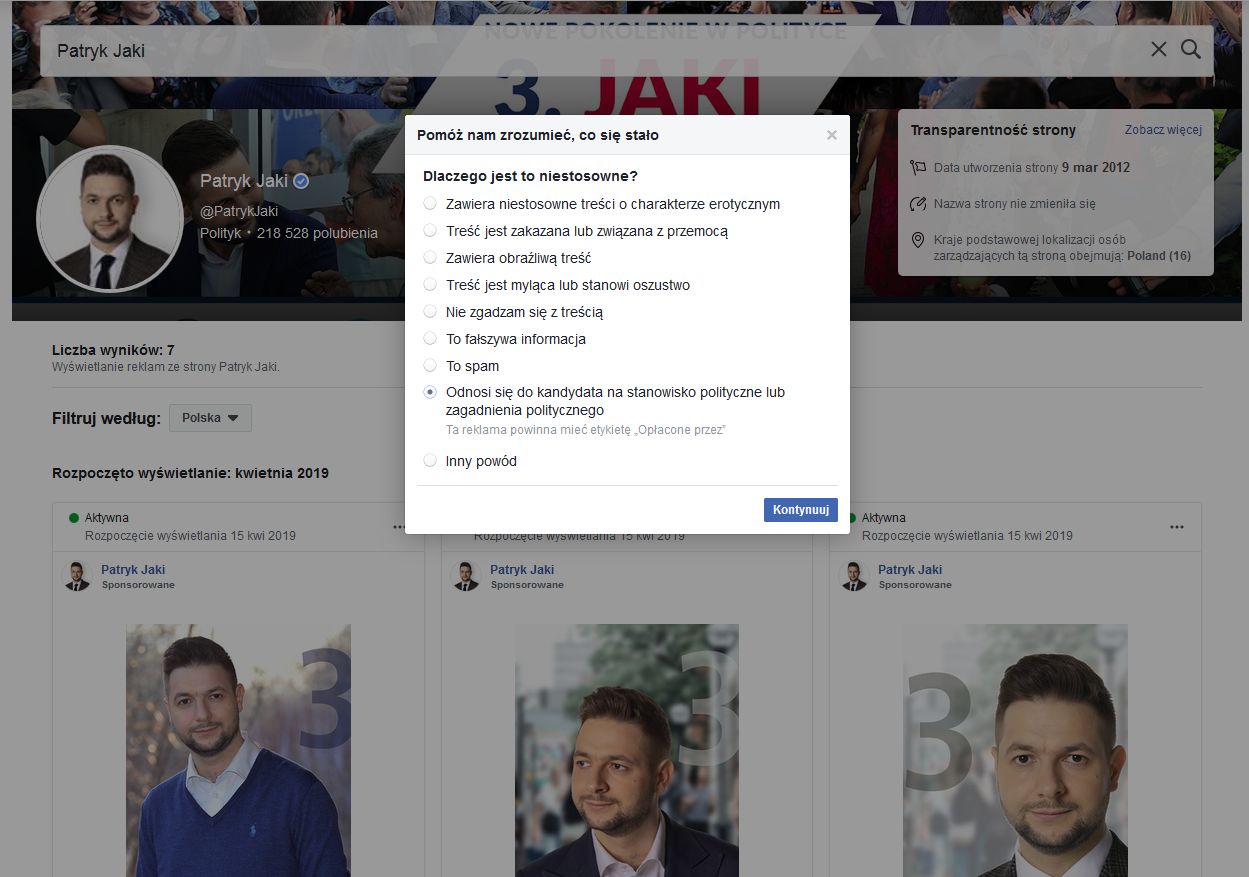Select the 'Inny powód' radio button
The height and width of the screenshot is (877, 1249).
[x=430, y=461]
